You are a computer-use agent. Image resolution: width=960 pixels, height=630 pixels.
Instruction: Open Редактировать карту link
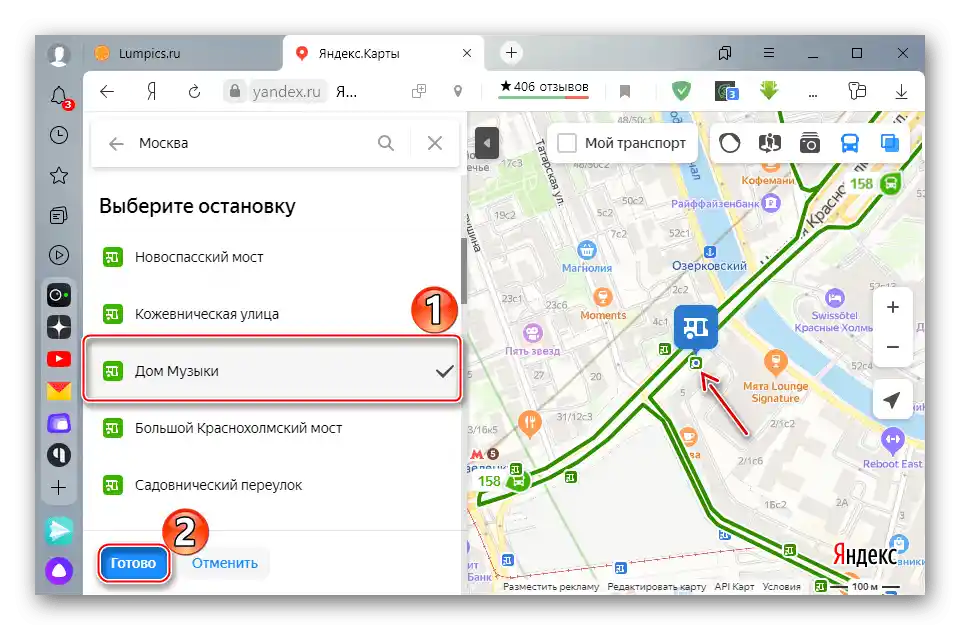[656, 587]
